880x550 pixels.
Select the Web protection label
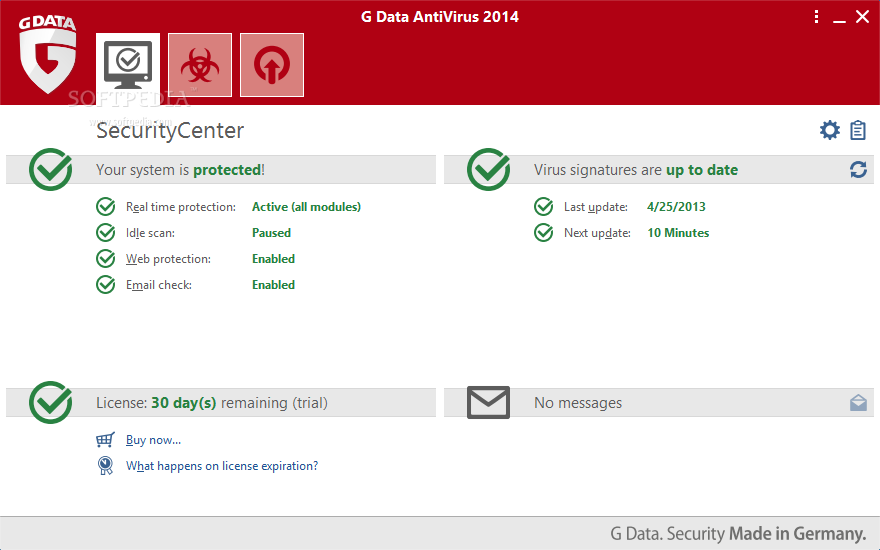(x=168, y=259)
